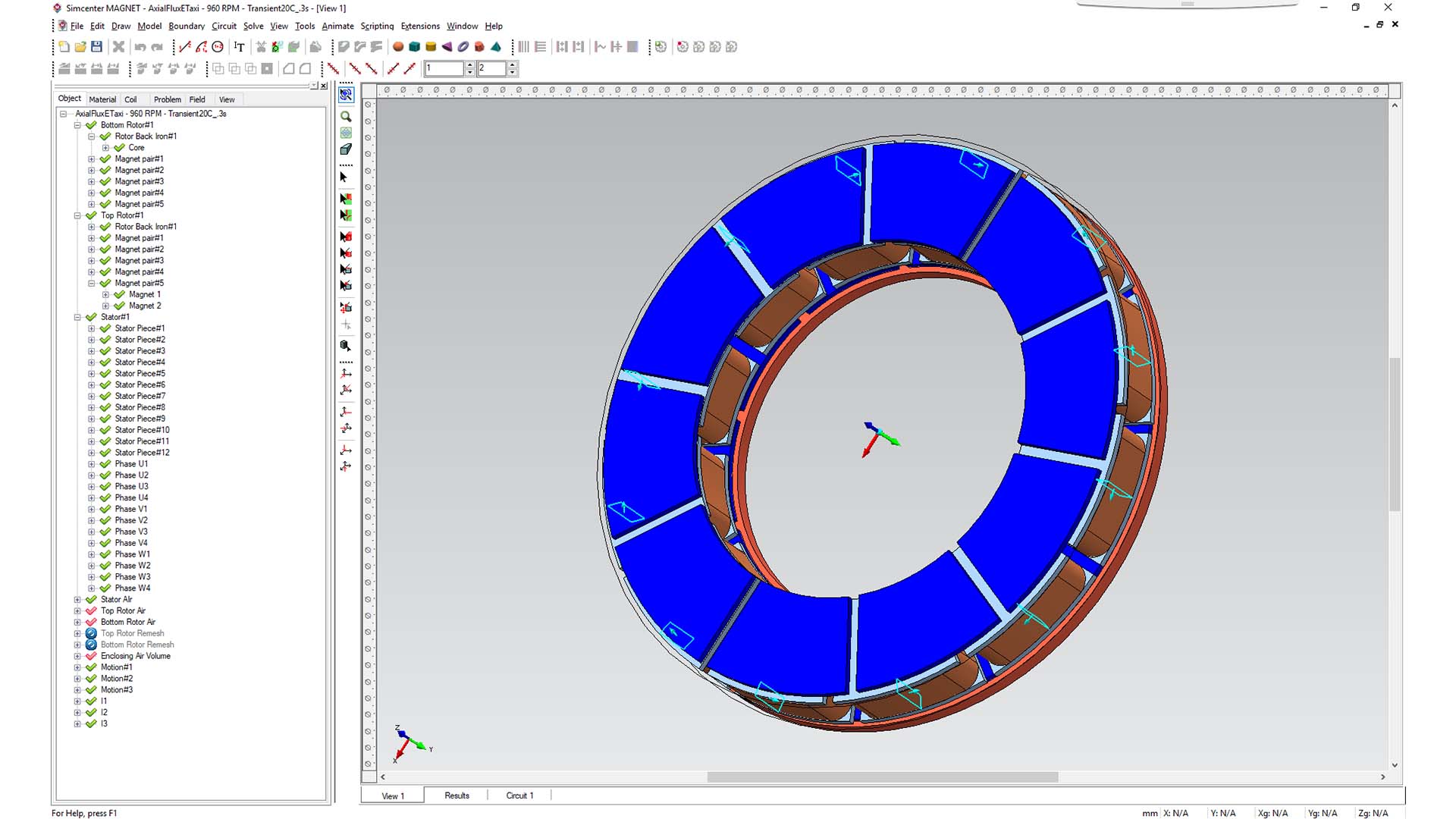Toggle visibility of Top Rotor Air
This screenshot has width=1456, height=819.
tap(92, 610)
